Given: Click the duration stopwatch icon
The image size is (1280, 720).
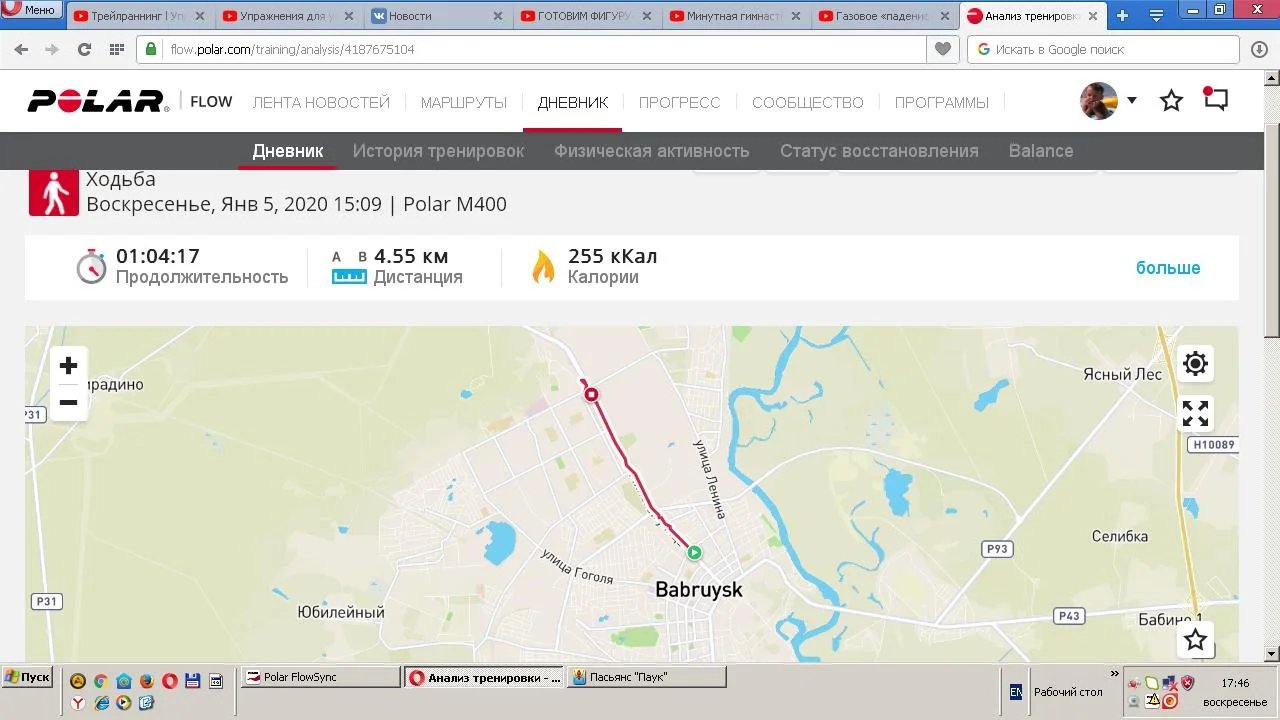Looking at the screenshot, I should pos(91,266).
